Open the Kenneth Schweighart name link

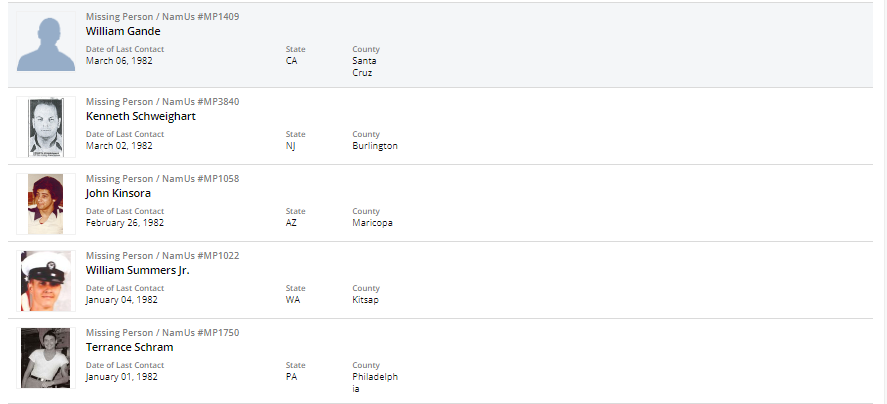[140, 116]
